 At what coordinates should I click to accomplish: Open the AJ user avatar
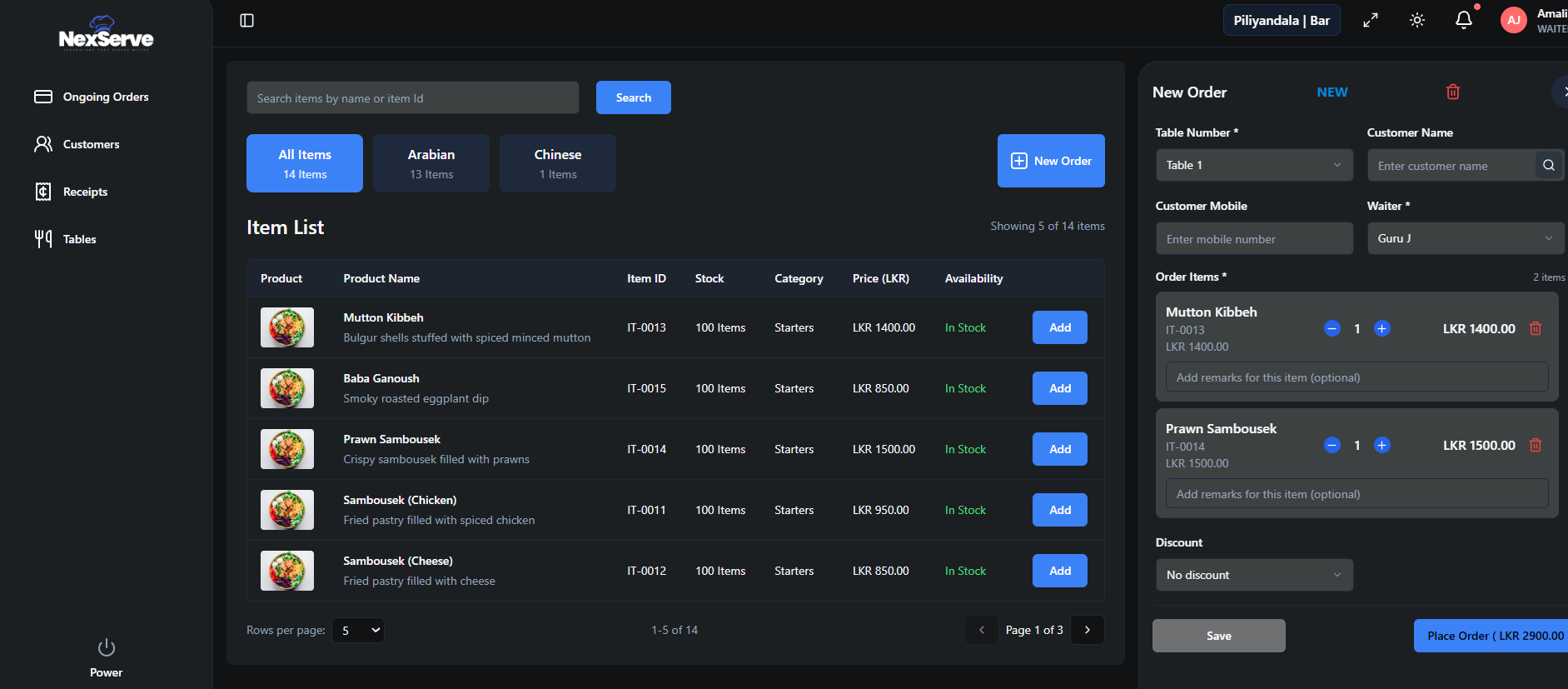point(1513,21)
